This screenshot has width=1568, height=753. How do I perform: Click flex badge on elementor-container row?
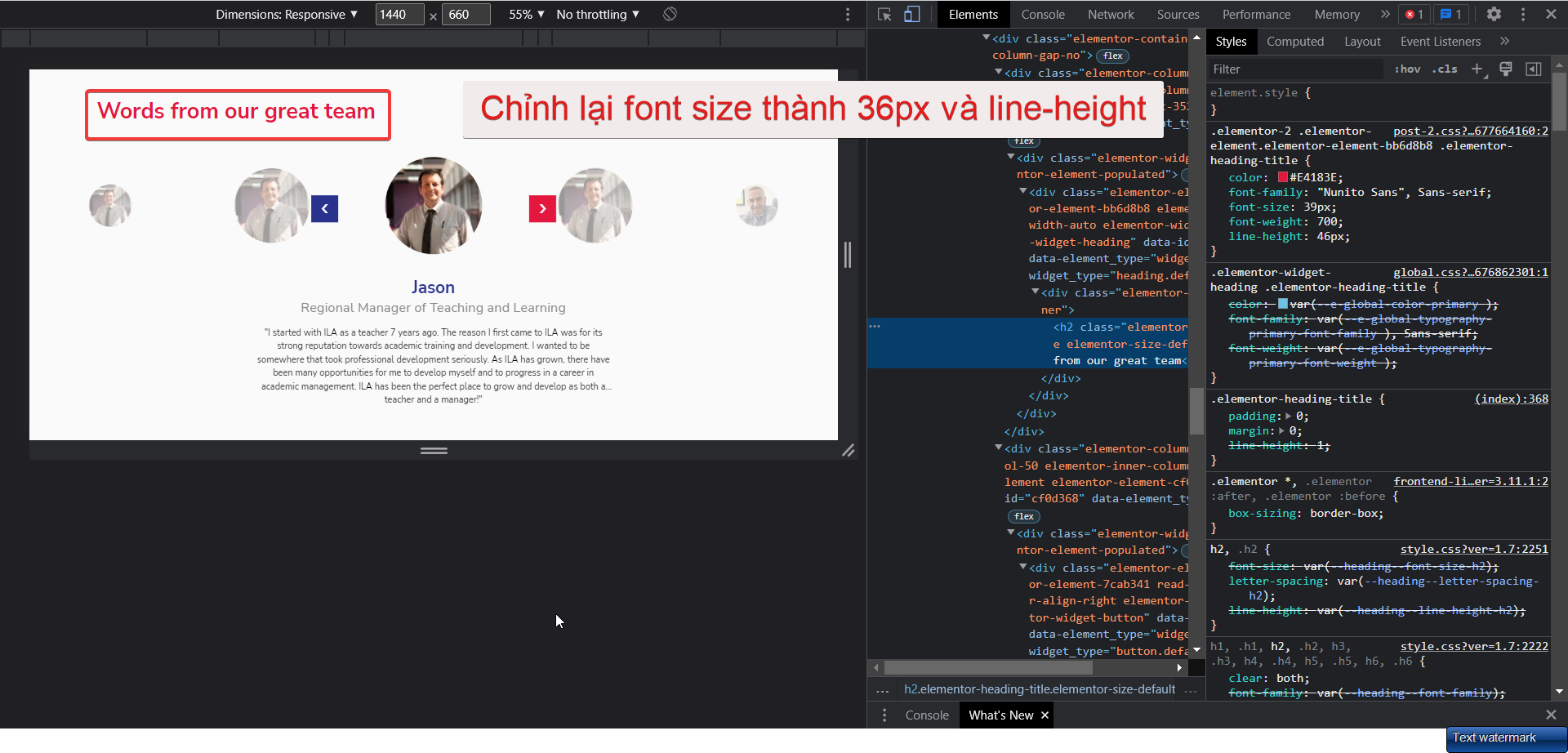[x=1112, y=56]
